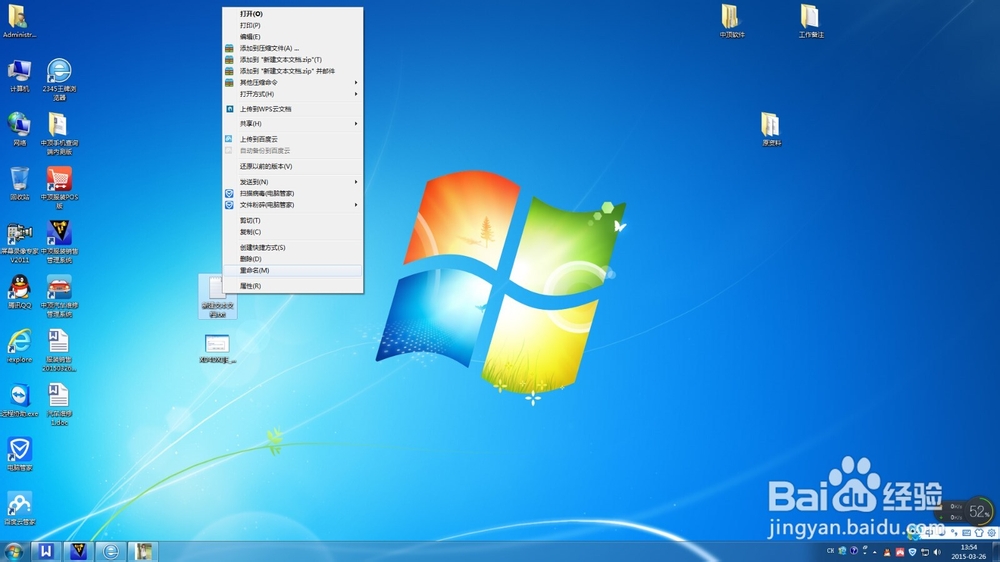
Task: Select the 工作备注 folder on desktop
Action: click(811, 21)
